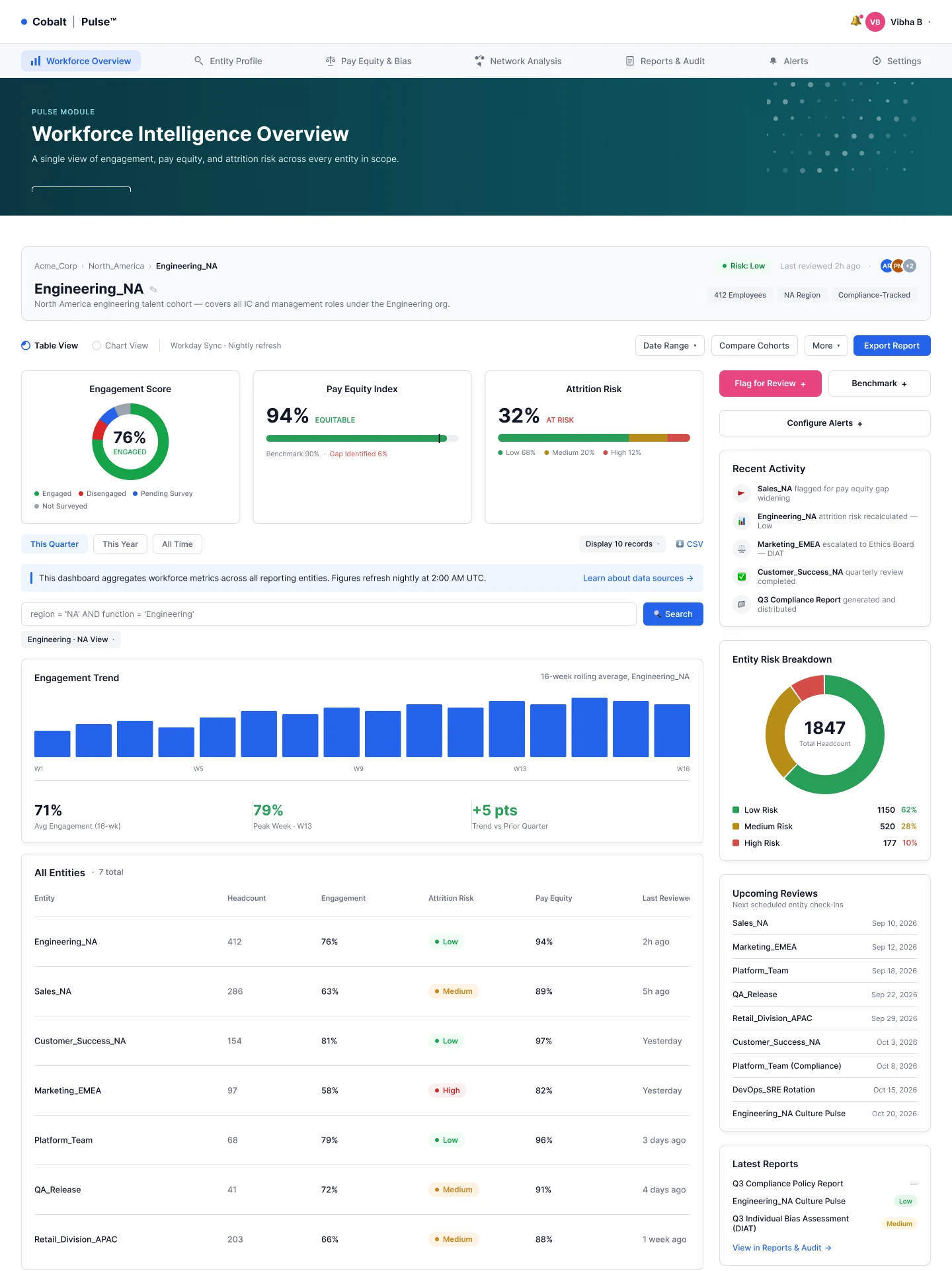Expand the More dropdown menu
The width and height of the screenshot is (952, 1271).
[x=826, y=346]
